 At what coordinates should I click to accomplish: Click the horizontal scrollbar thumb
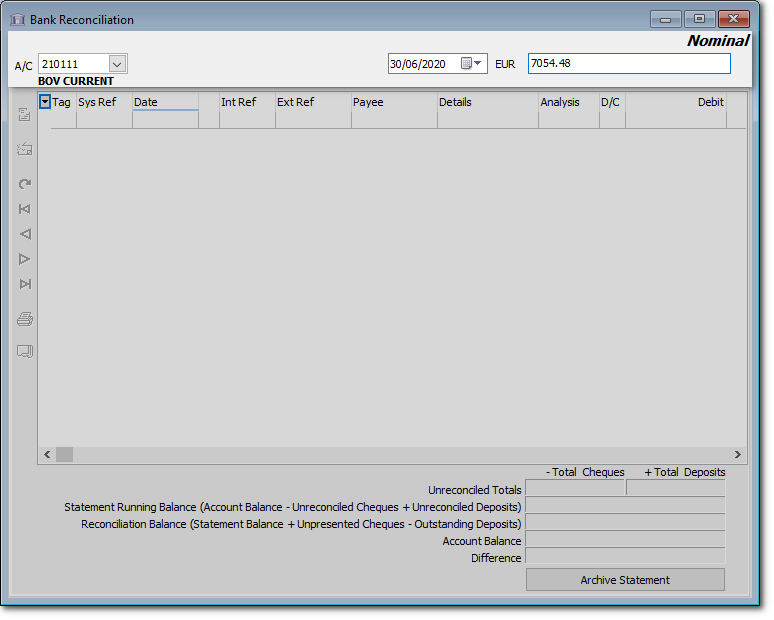coord(64,455)
